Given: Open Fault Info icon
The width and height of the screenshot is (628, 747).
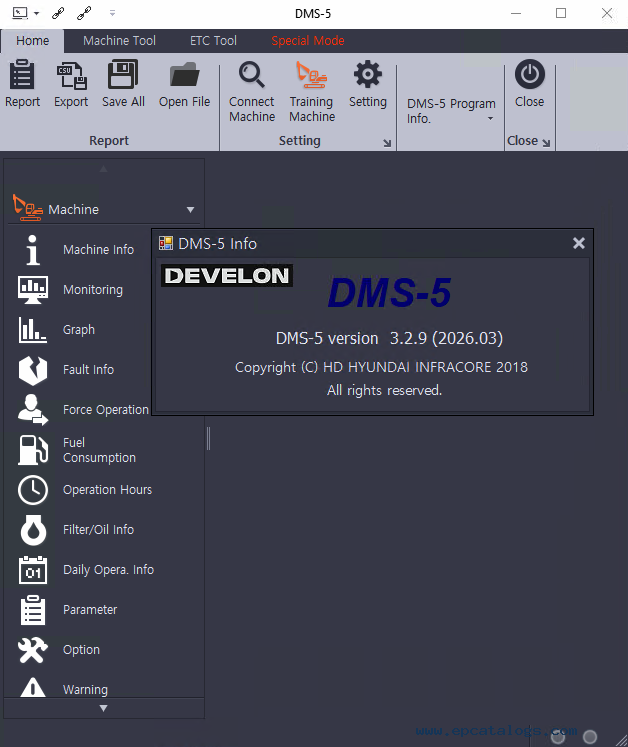Looking at the screenshot, I should pyautogui.click(x=32, y=370).
